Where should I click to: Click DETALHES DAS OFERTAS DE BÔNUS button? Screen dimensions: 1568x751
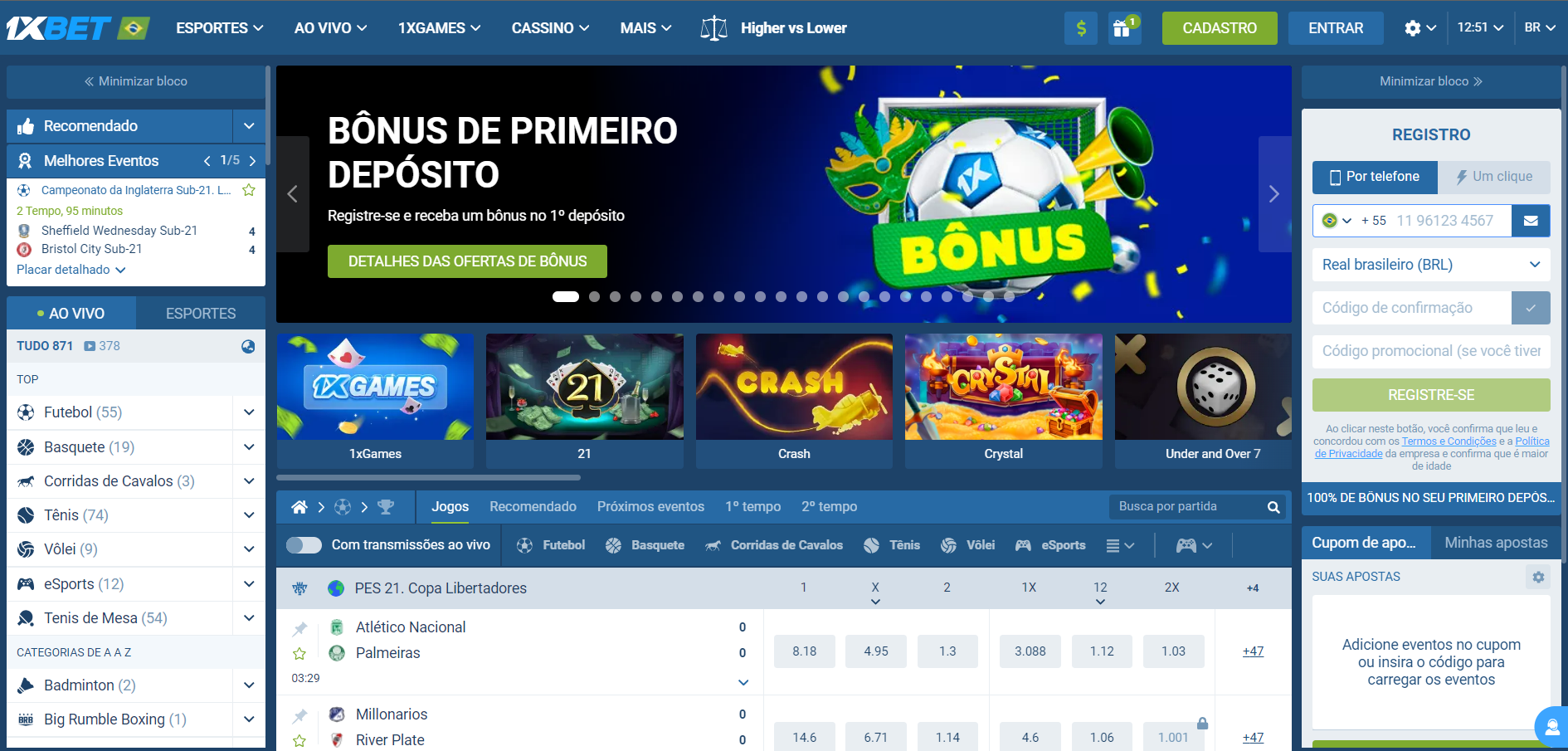pyautogui.click(x=467, y=261)
